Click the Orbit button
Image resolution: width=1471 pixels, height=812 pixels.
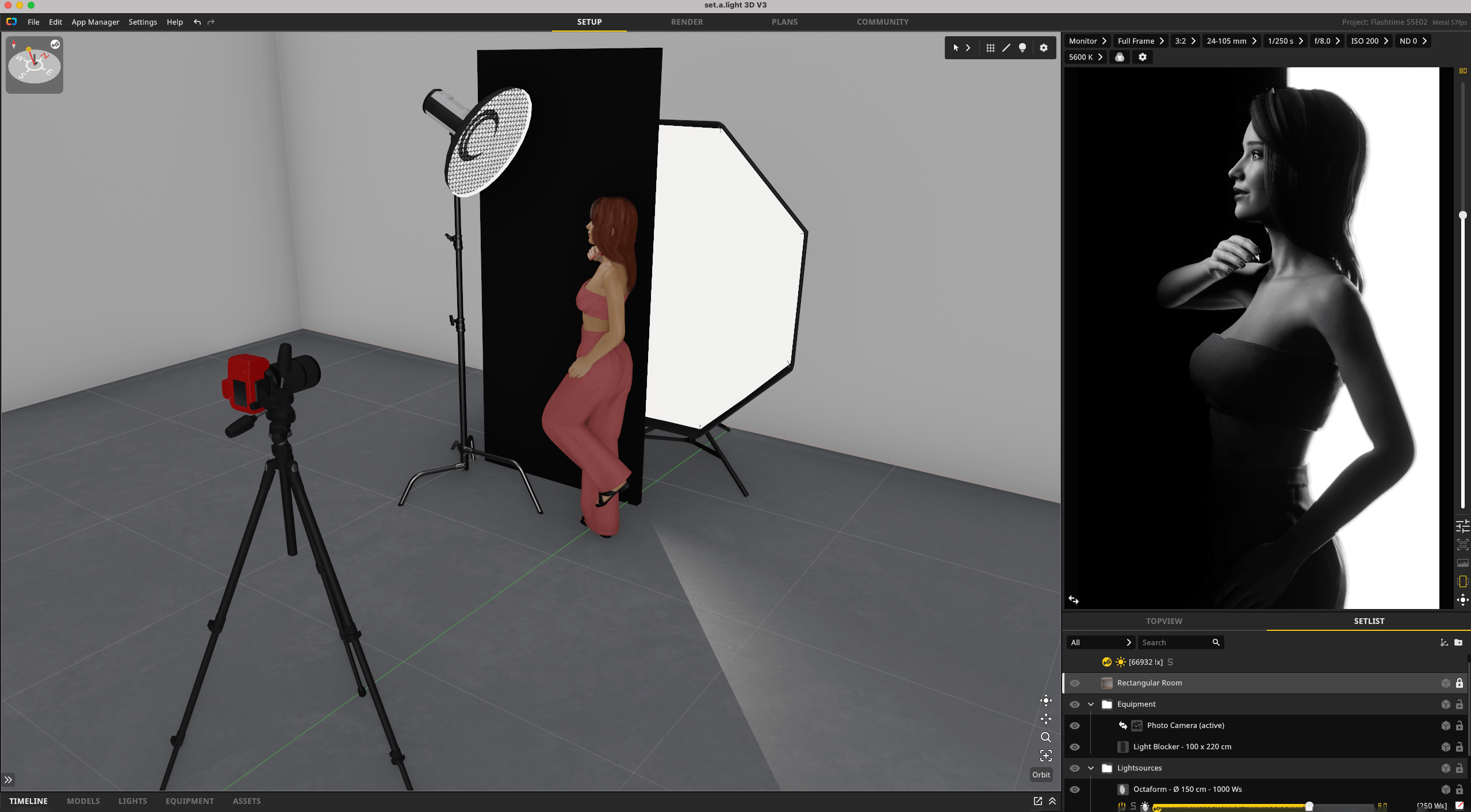point(1041,775)
